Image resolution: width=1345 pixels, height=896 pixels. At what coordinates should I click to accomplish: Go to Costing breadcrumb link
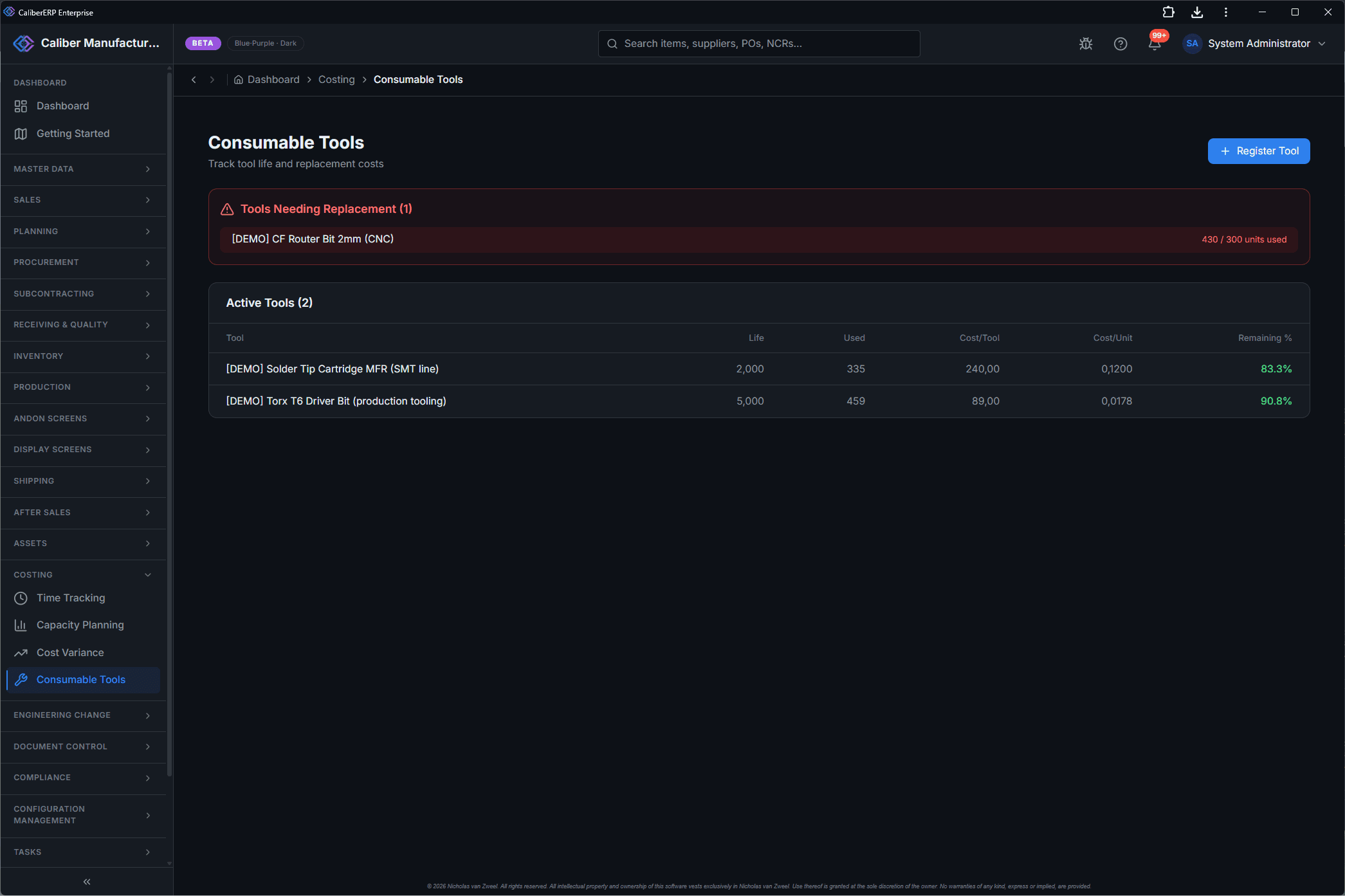click(336, 80)
